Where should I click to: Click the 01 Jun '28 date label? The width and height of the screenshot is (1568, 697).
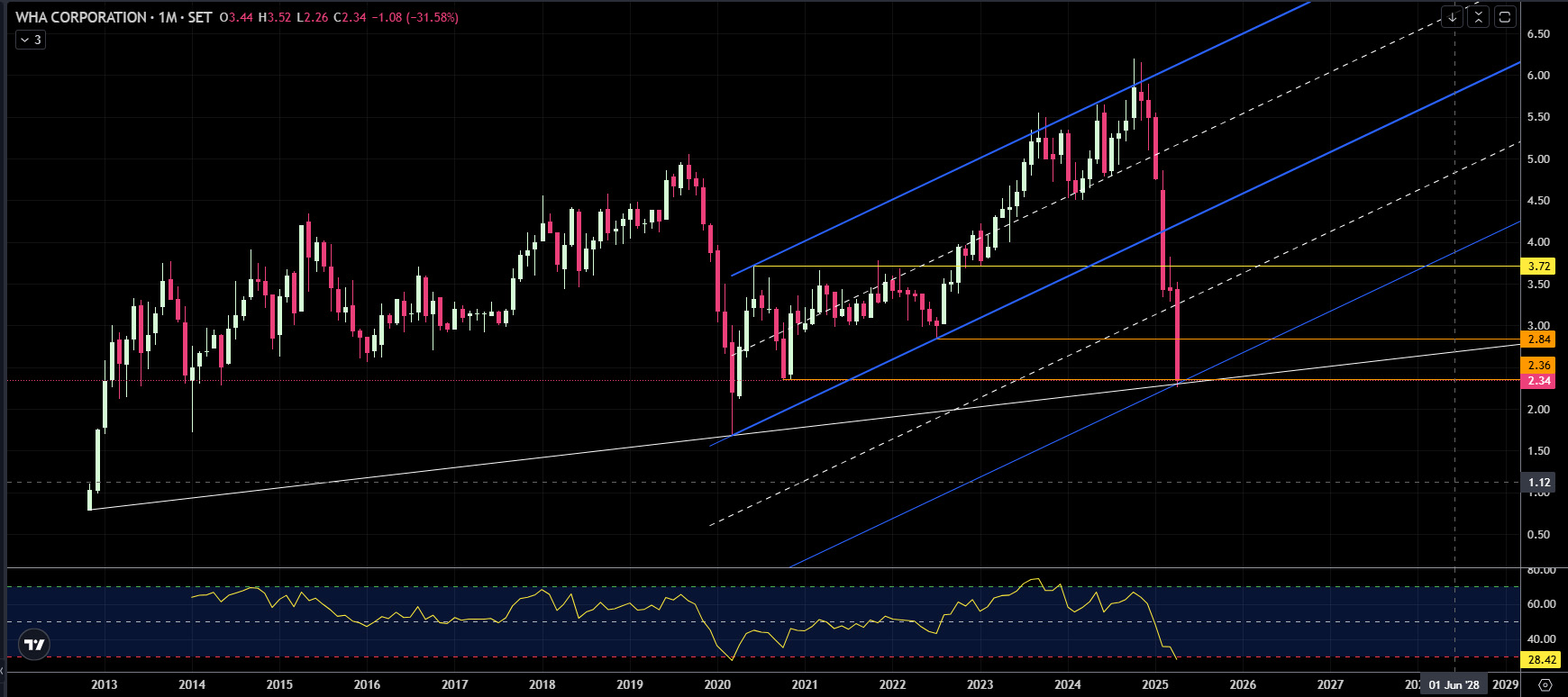click(x=1454, y=684)
